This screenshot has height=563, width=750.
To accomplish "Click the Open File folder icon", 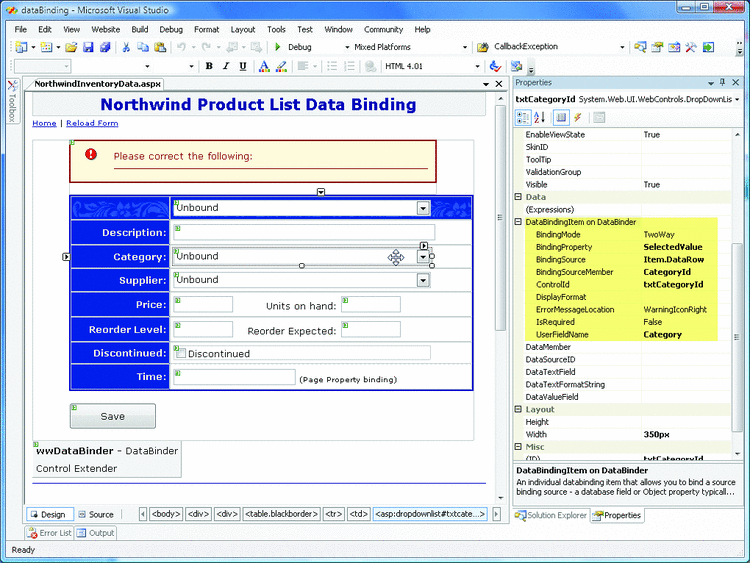I will [x=71, y=47].
